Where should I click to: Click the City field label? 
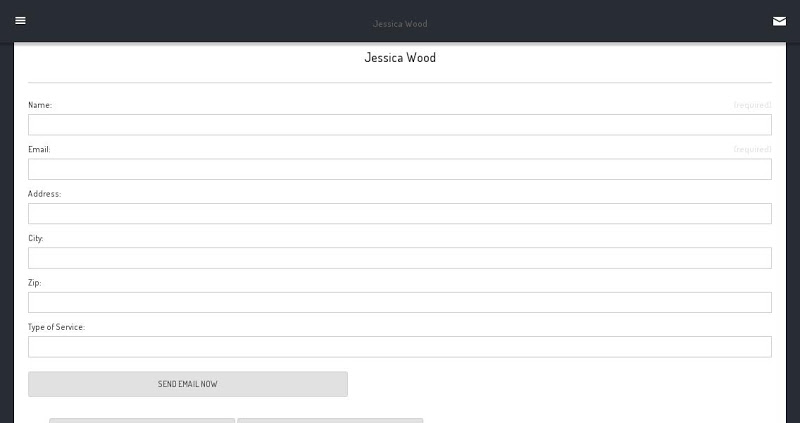[36, 238]
